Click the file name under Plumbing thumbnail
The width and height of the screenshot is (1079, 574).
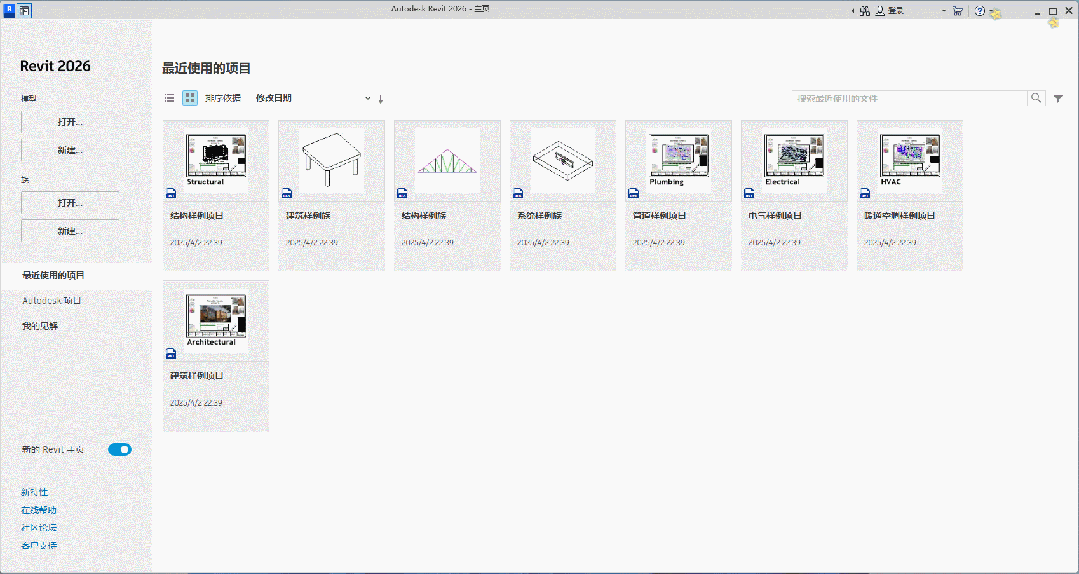(659, 215)
